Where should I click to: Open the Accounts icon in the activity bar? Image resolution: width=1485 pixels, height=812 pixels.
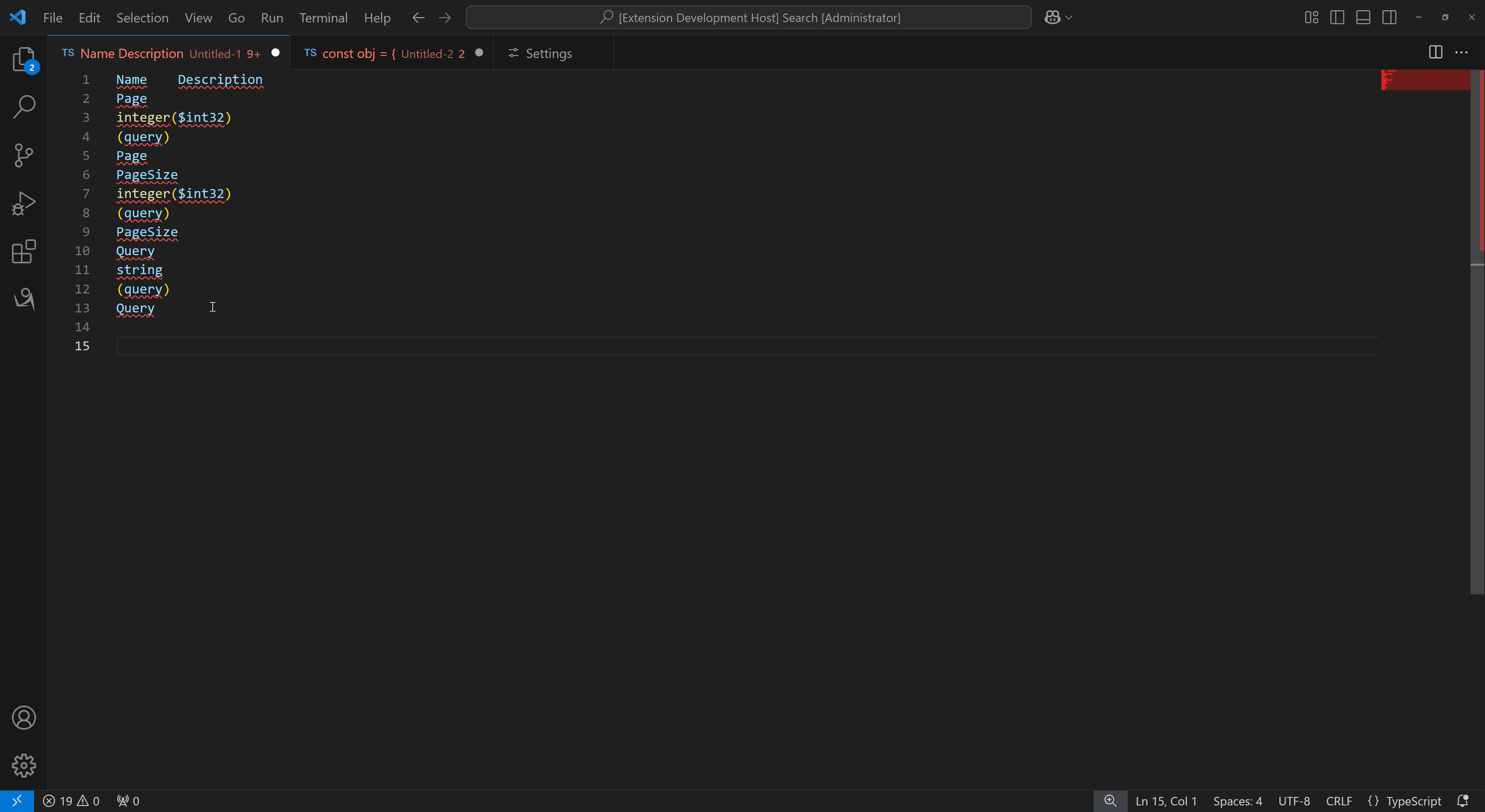24,718
